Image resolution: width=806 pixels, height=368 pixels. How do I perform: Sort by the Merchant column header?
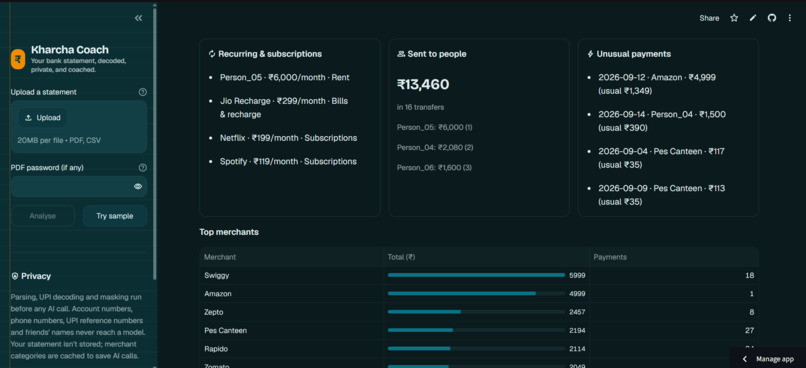(x=291, y=257)
